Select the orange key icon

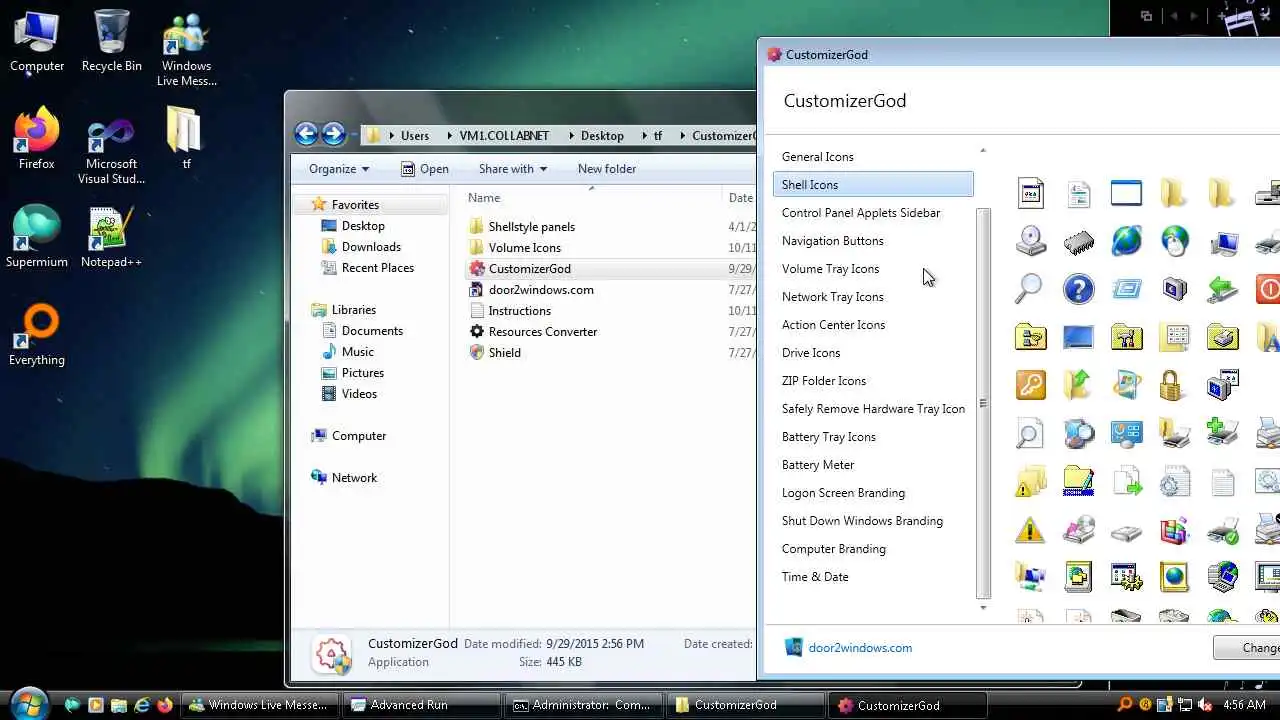(1030, 385)
